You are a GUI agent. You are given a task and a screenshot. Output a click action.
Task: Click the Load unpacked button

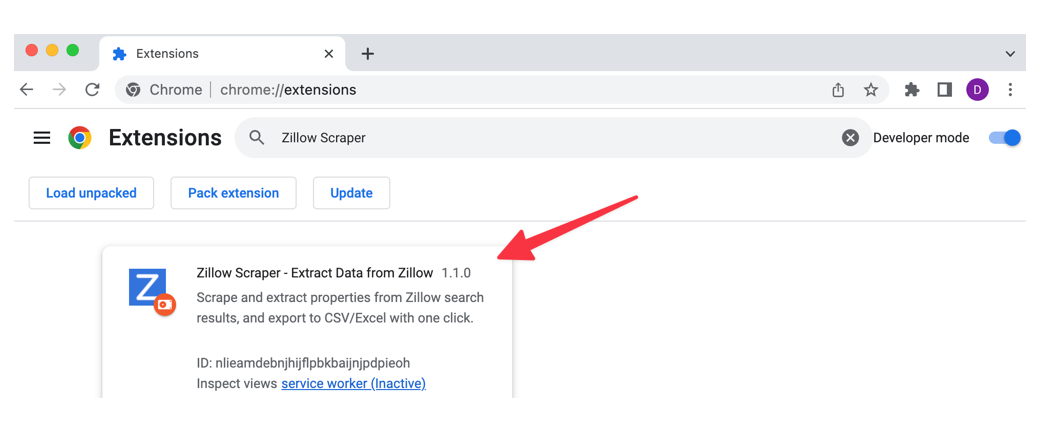(x=92, y=193)
